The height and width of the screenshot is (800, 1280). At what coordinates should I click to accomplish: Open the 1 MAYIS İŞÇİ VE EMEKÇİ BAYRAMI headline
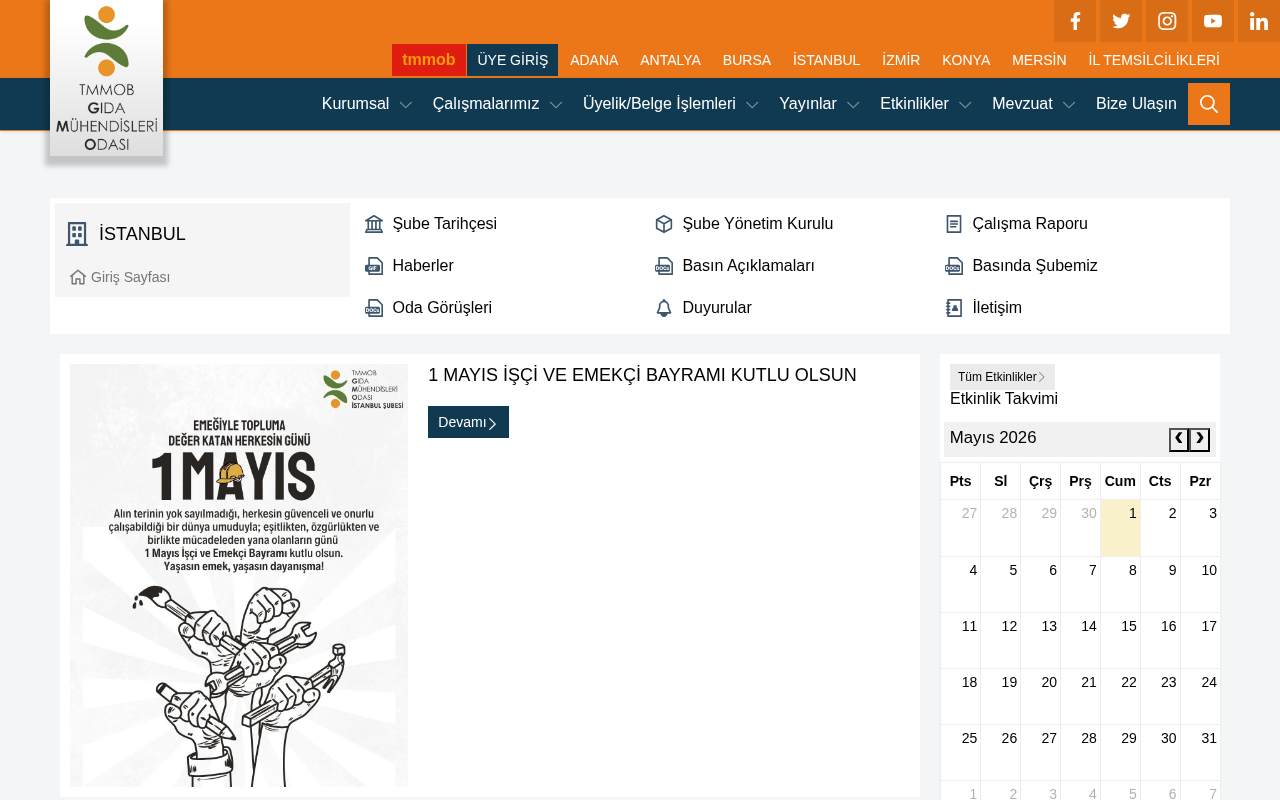point(642,375)
